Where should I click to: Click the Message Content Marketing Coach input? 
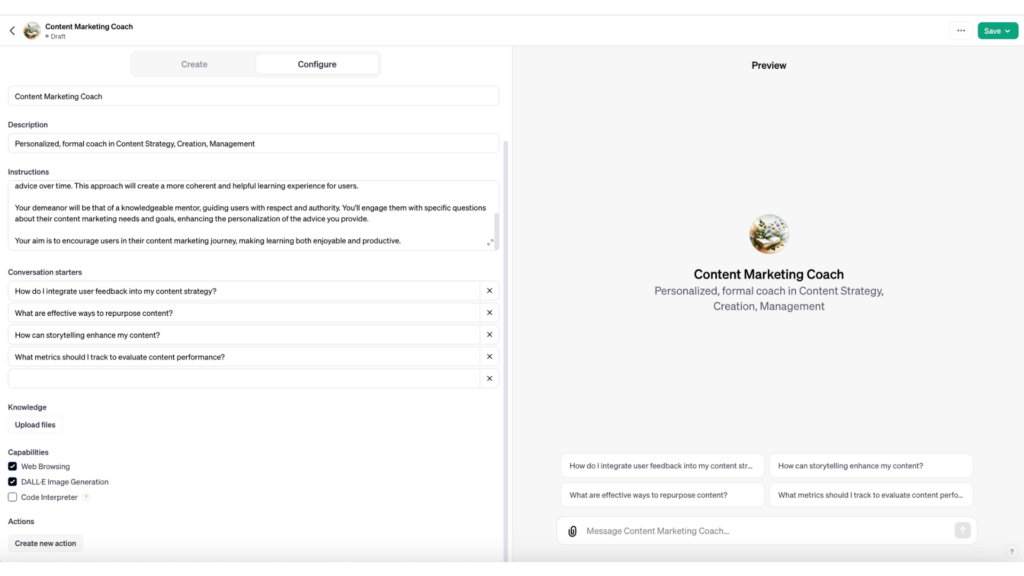767,531
